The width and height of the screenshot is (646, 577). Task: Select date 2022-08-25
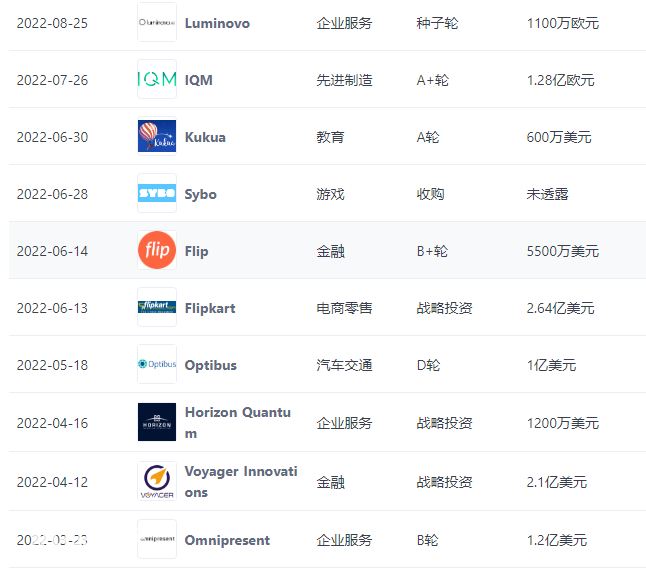[52, 23]
